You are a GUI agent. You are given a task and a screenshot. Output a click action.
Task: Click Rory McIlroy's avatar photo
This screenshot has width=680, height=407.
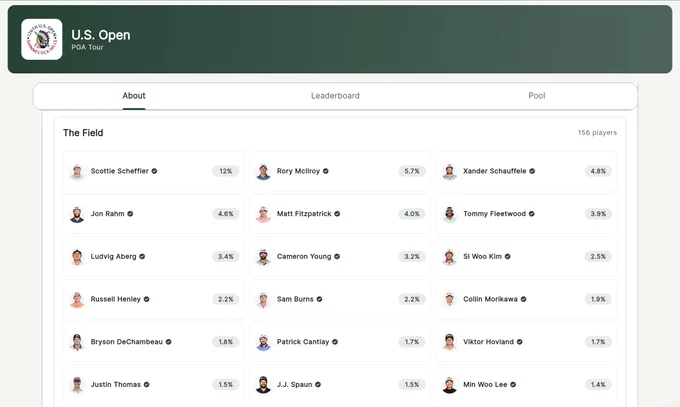pos(263,171)
